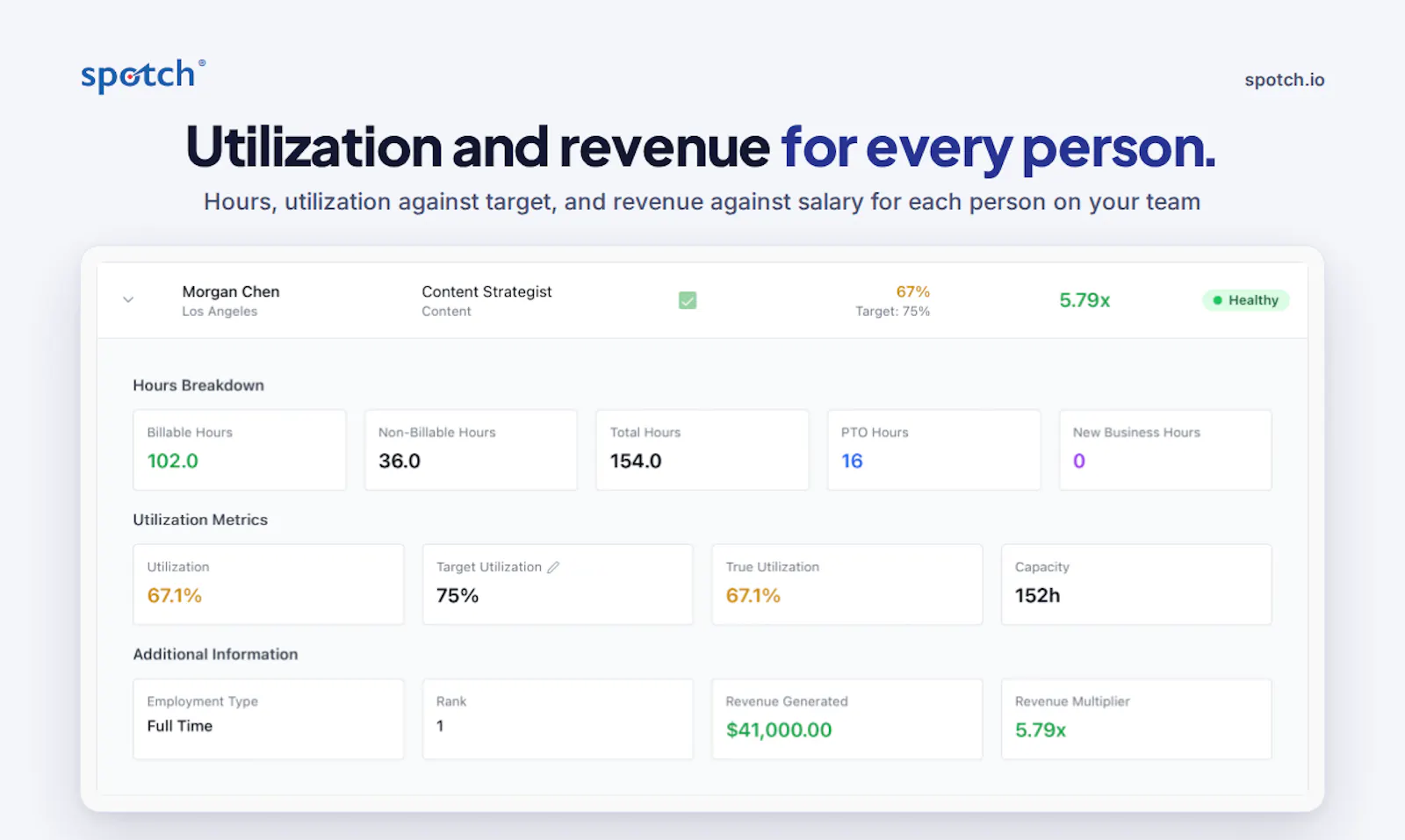Image resolution: width=1405 pixels, height=840 pixels.
Task: Click the 67% utilization value in header row
Action: coord(912,291)
